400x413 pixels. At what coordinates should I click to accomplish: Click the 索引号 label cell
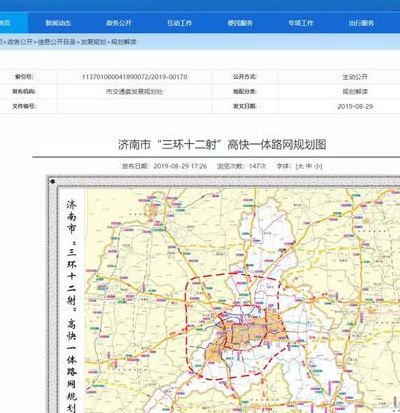click(x=24, y=77)
